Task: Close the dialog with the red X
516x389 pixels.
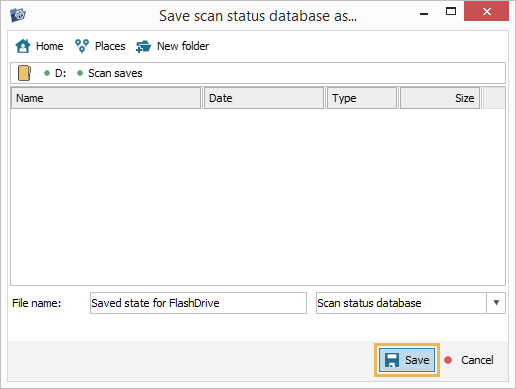Action: (486, 12)
